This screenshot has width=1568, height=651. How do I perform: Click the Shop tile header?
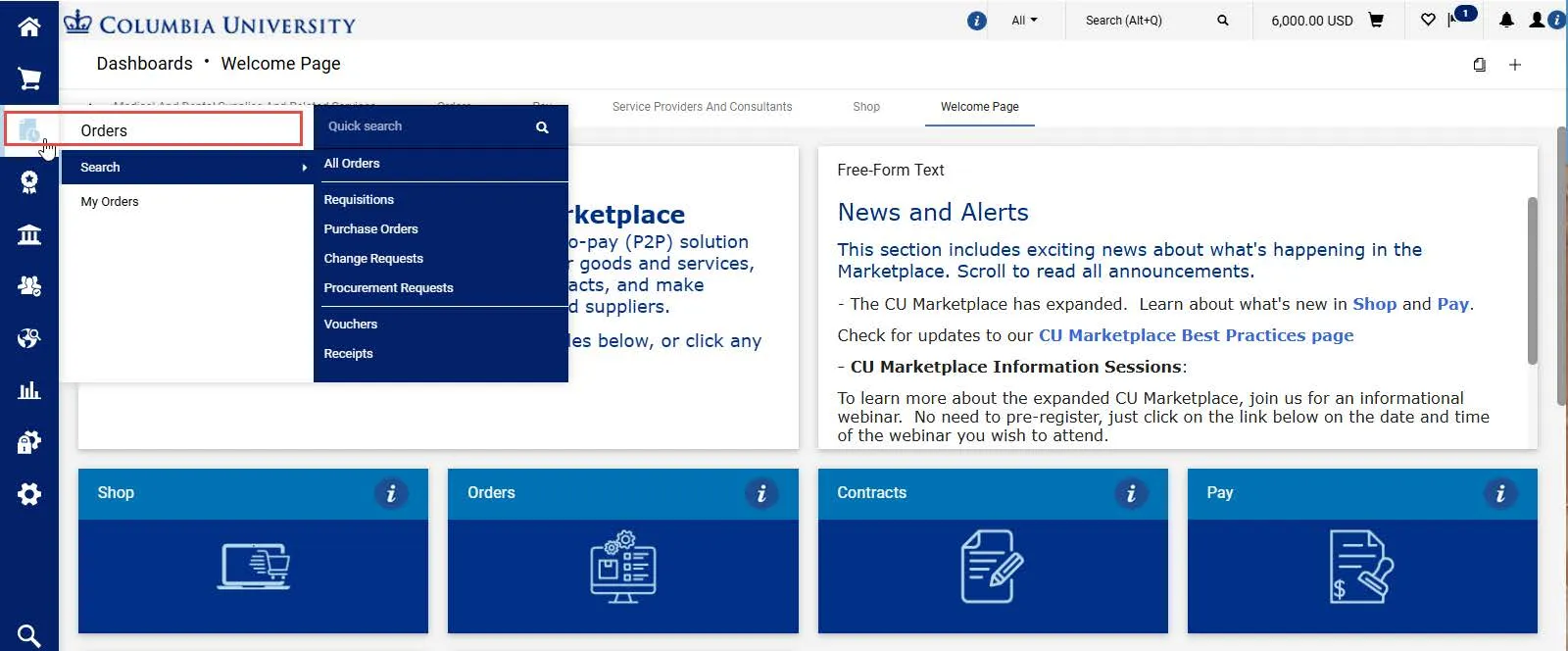click(253, 494)
